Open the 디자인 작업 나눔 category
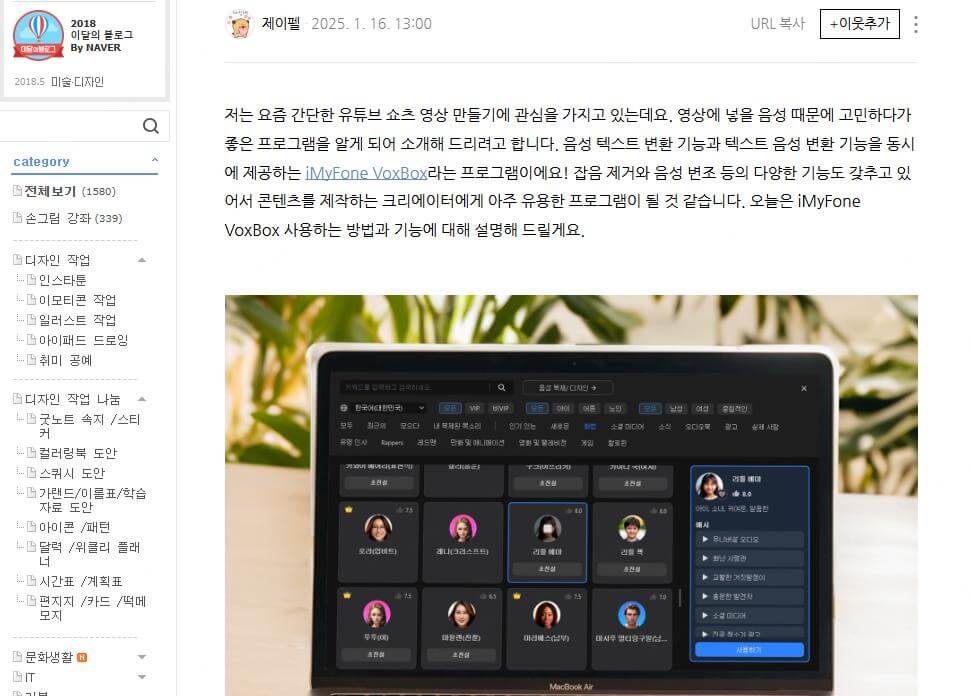Image resolution: width=971 pixels, height=696 pixels. (72, 399)
